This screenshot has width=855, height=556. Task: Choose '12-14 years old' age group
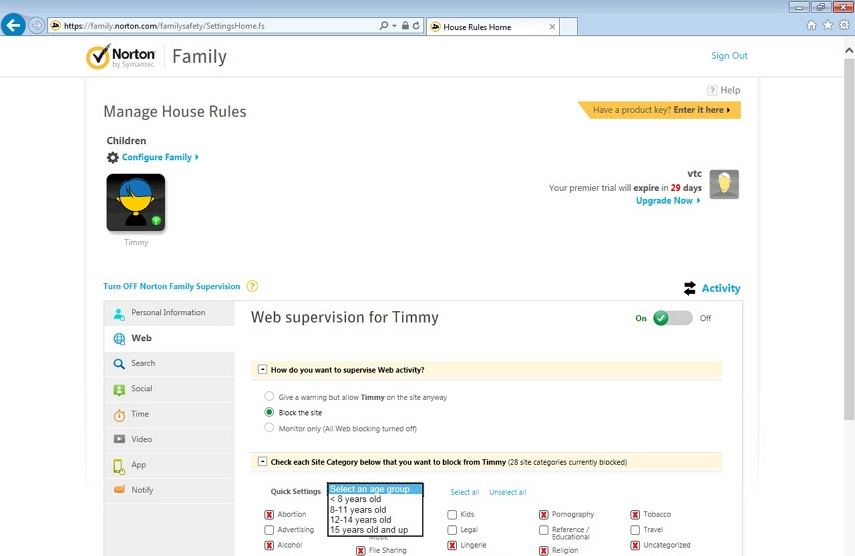tap(375, 520)
